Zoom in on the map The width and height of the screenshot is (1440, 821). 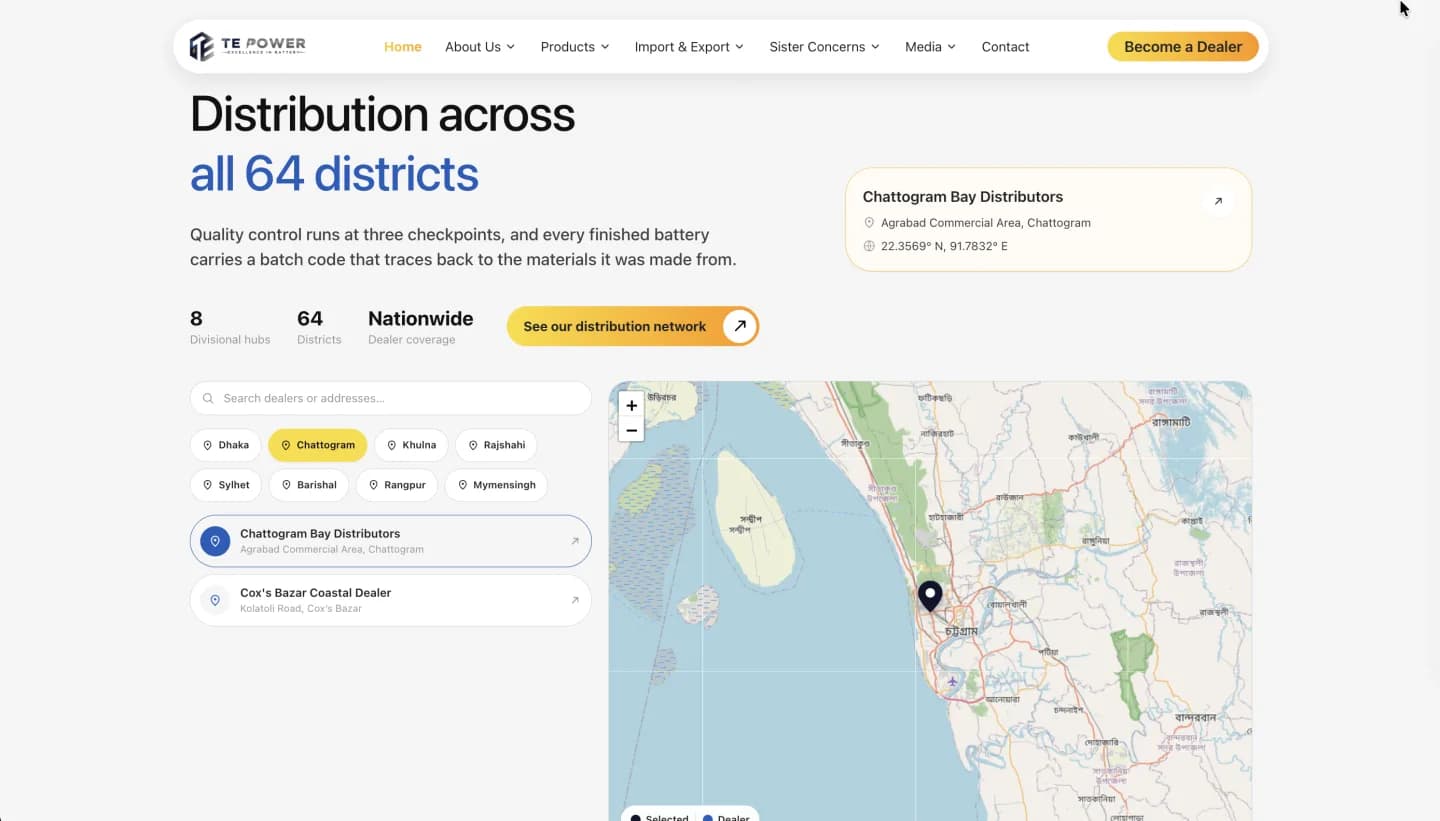pyautogui.click(x=631, y=406)
